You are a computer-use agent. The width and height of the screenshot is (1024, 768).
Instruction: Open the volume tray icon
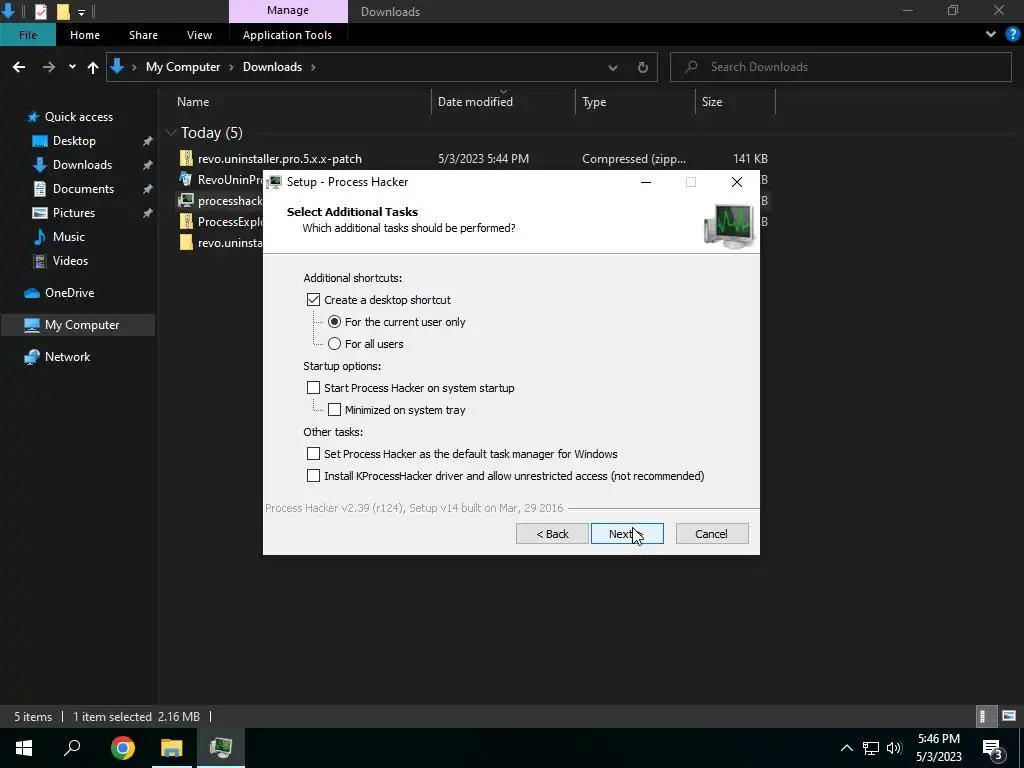[x=894, y=748]
